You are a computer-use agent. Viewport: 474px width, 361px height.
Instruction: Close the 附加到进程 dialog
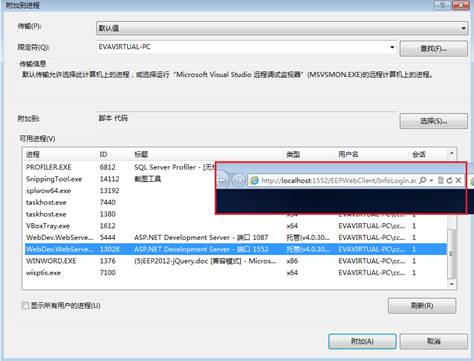pos(462,5)
